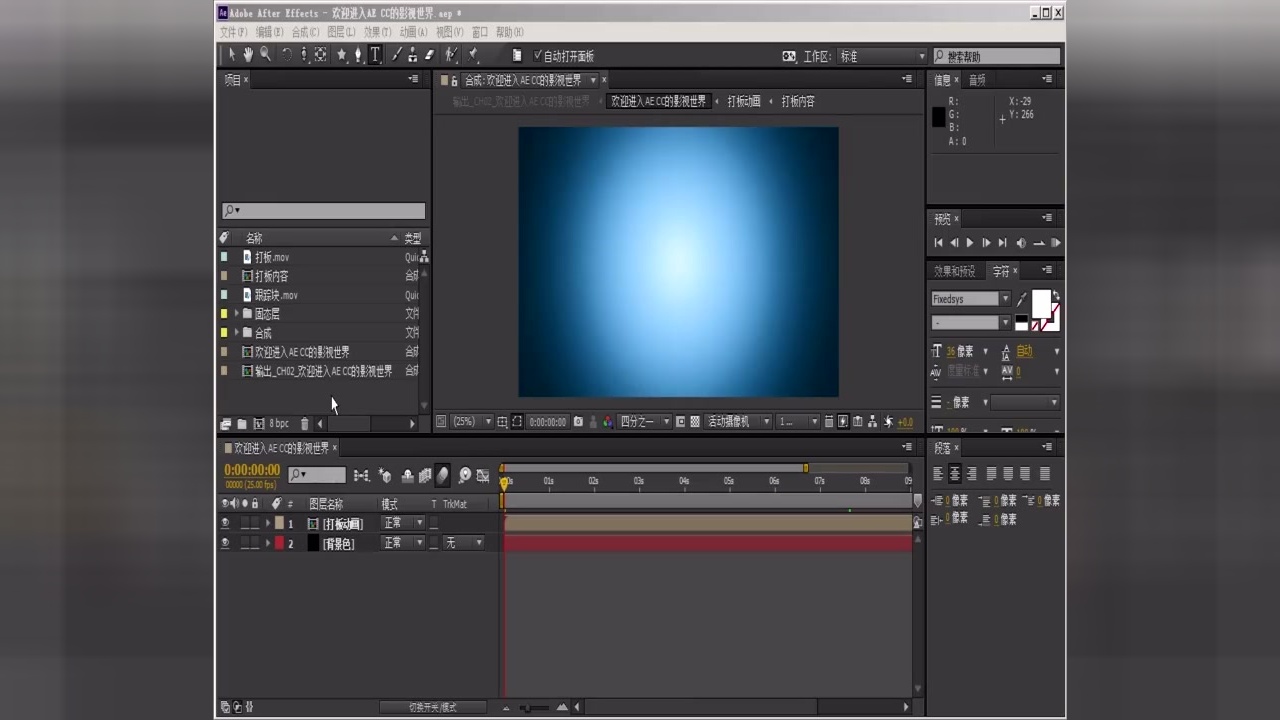The width and height of the screenshot is (1280, 720).
Task: Click the search help input field
Action: (997, 56)
